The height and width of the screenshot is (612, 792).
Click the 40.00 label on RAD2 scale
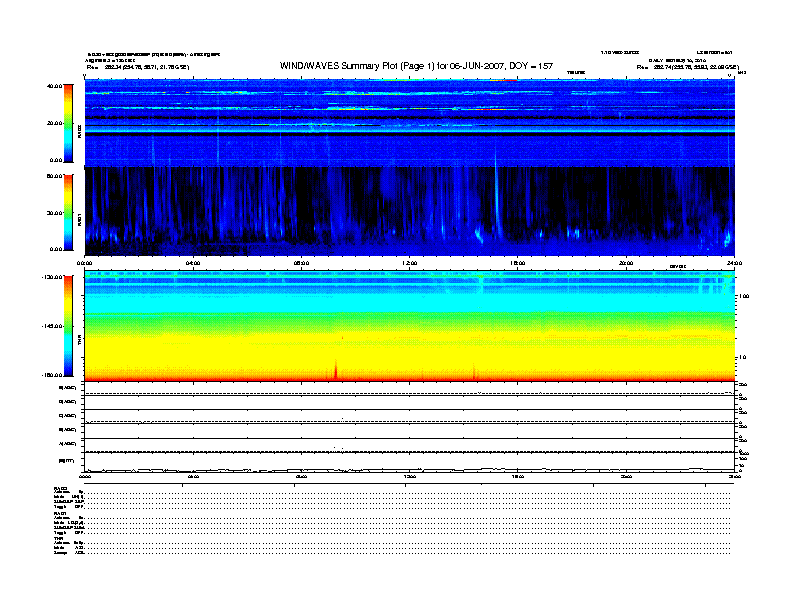tap(54, 86)
